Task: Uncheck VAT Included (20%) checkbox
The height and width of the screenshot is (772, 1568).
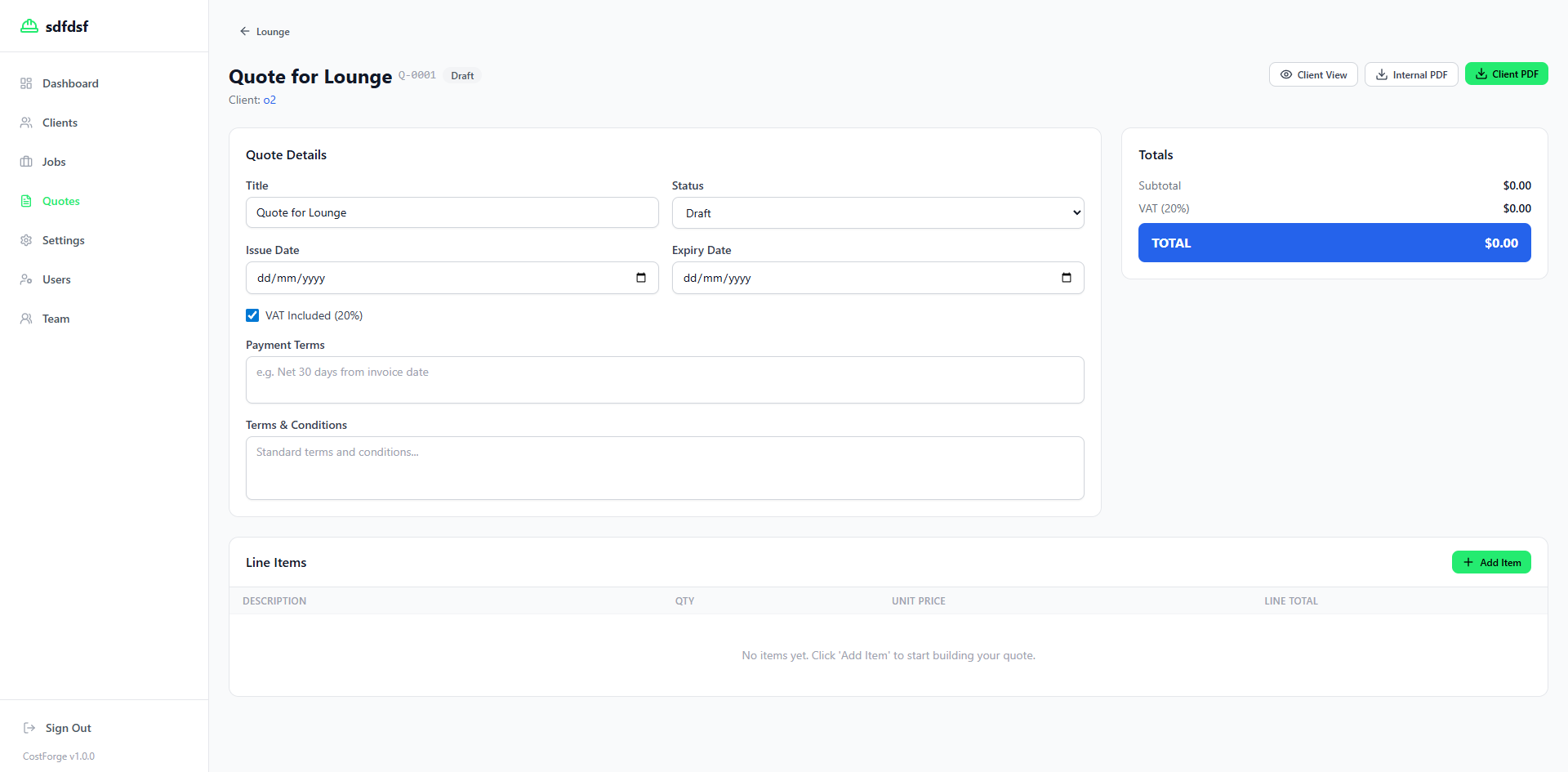Action: [x=252, y=315]
